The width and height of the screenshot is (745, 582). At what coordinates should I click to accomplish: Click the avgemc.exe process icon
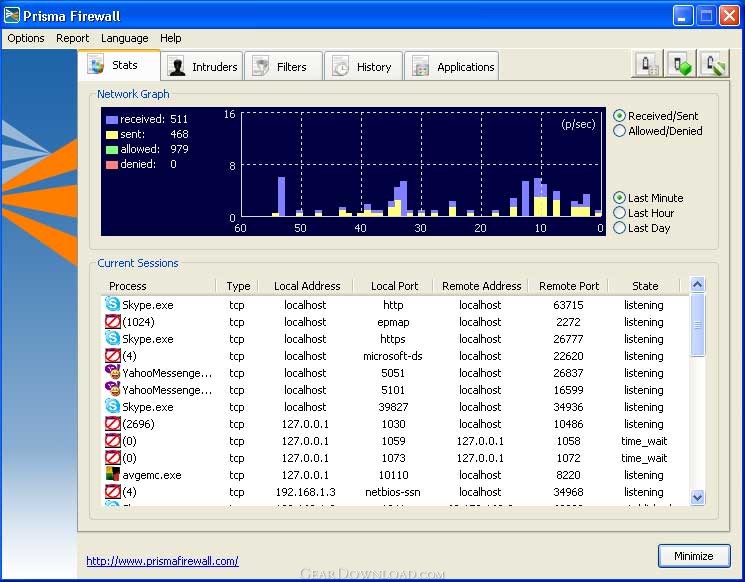click(113, 474)
